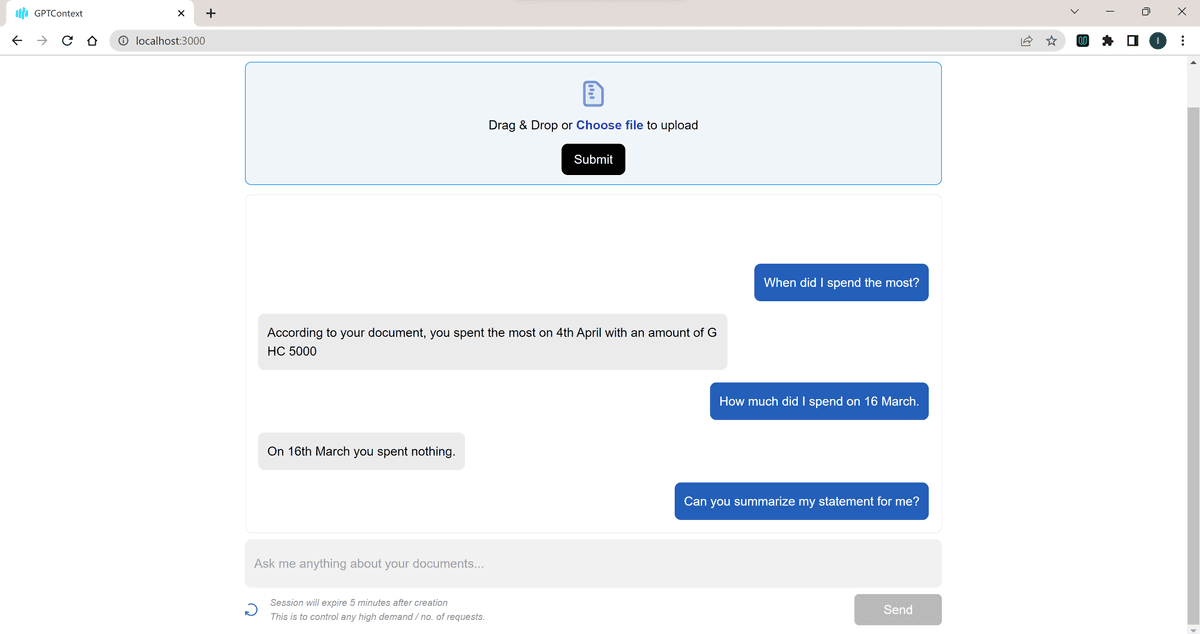The image size is (1200, 634).
Task: Toggle the browser side panel
Action: [1132, 41]
